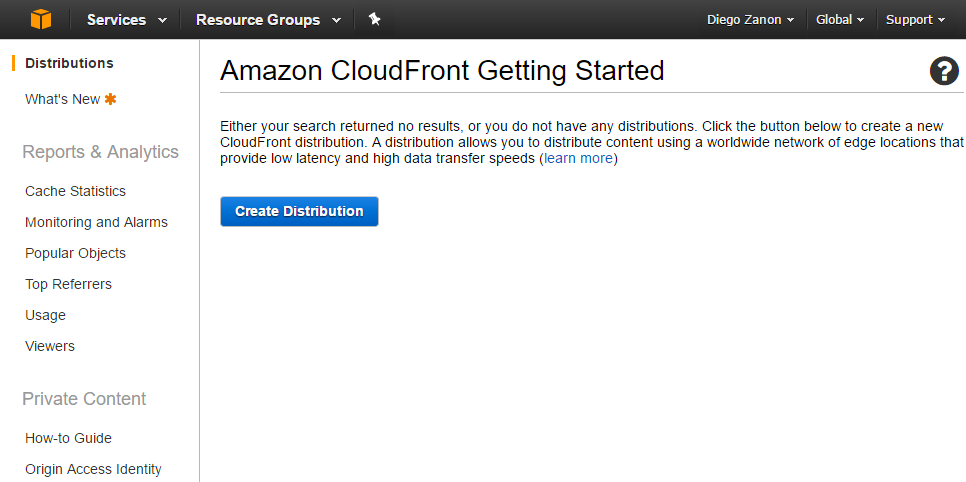
Task: Click the orange AWS cube logo
Action: (41, 19)
